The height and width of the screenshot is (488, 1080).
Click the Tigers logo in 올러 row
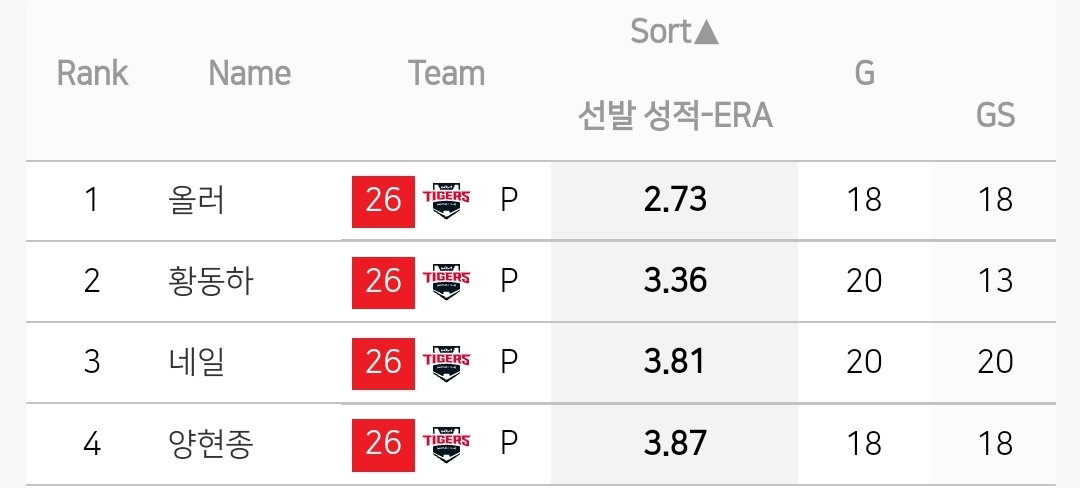coord(446,201)
